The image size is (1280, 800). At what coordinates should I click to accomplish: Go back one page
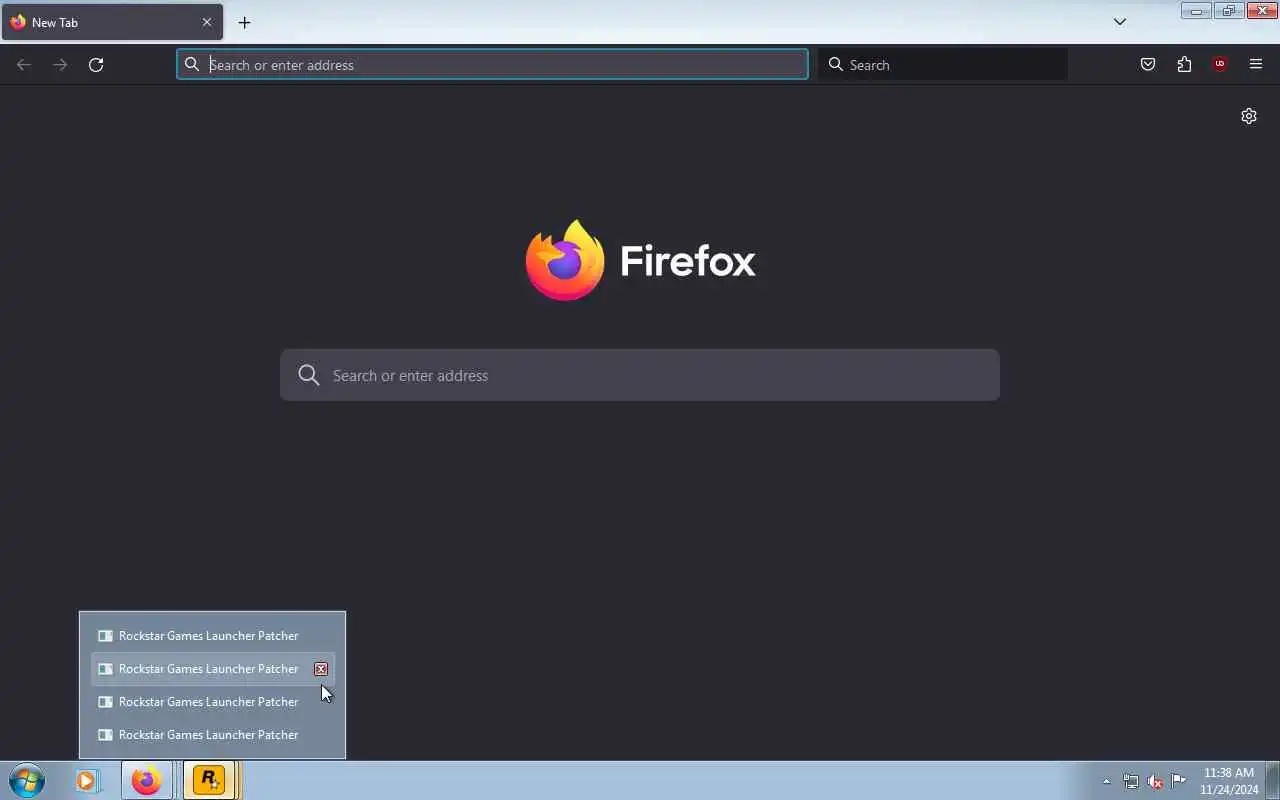(24, 65)
